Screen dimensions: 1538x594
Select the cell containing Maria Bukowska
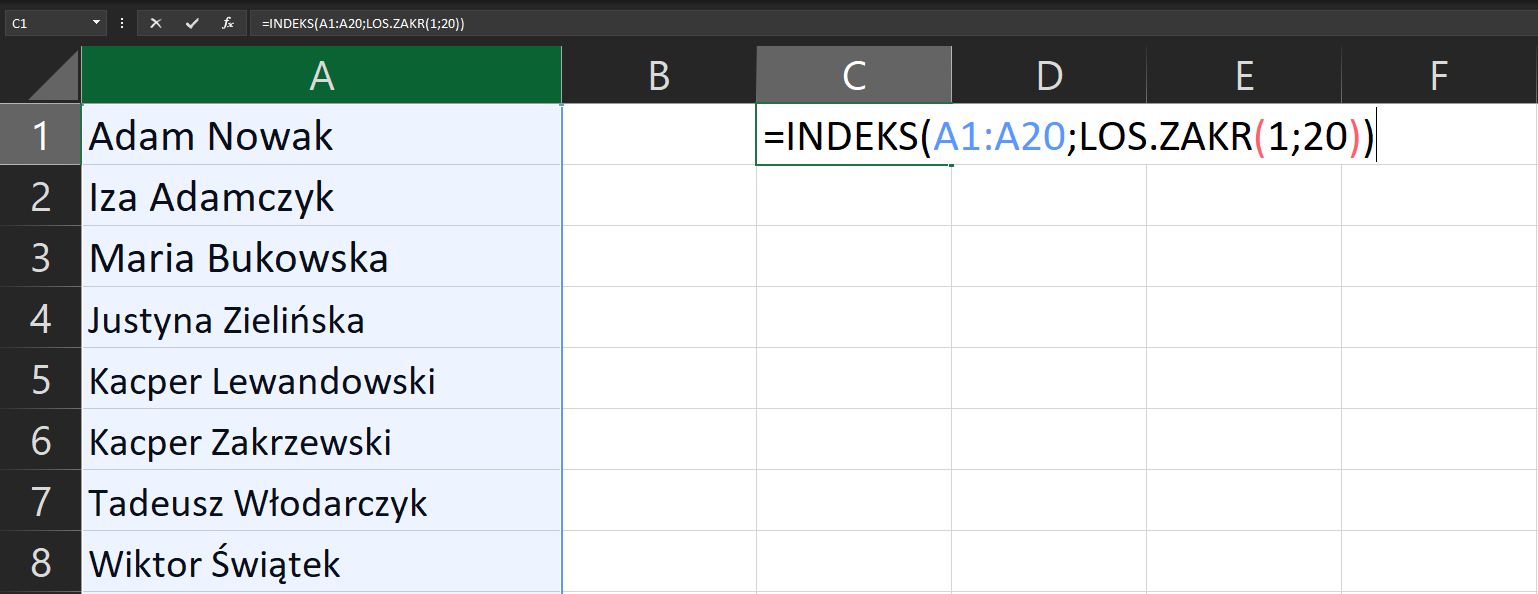(x=320, y=257)
